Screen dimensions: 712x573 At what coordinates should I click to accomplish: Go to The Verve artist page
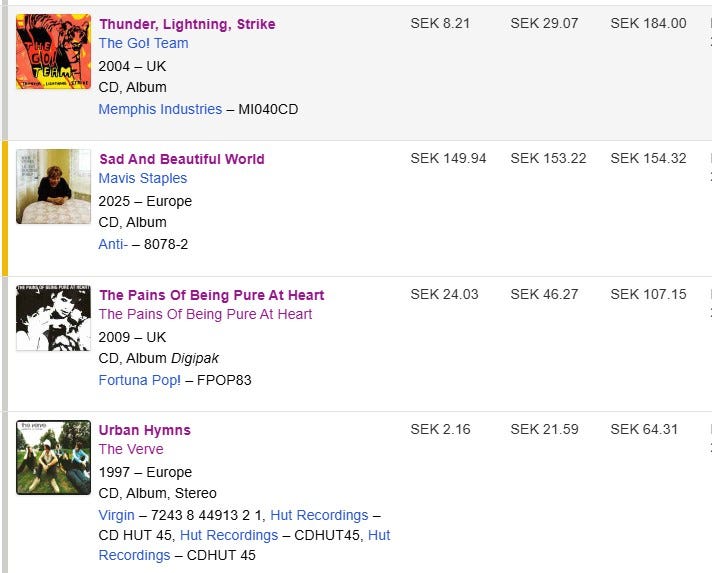click(130, 449)
